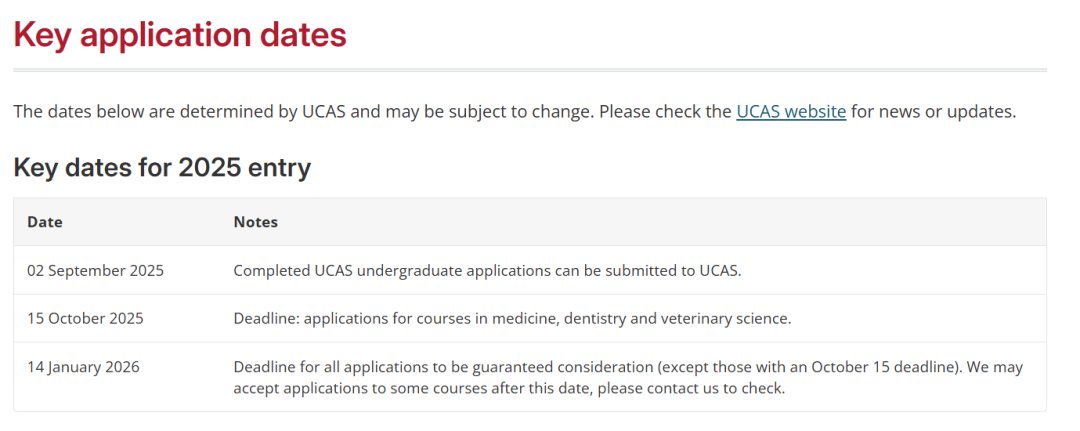The image size is (1080, 431).
Task: Select the 14 January 2026 date cell
Action: 83,367
